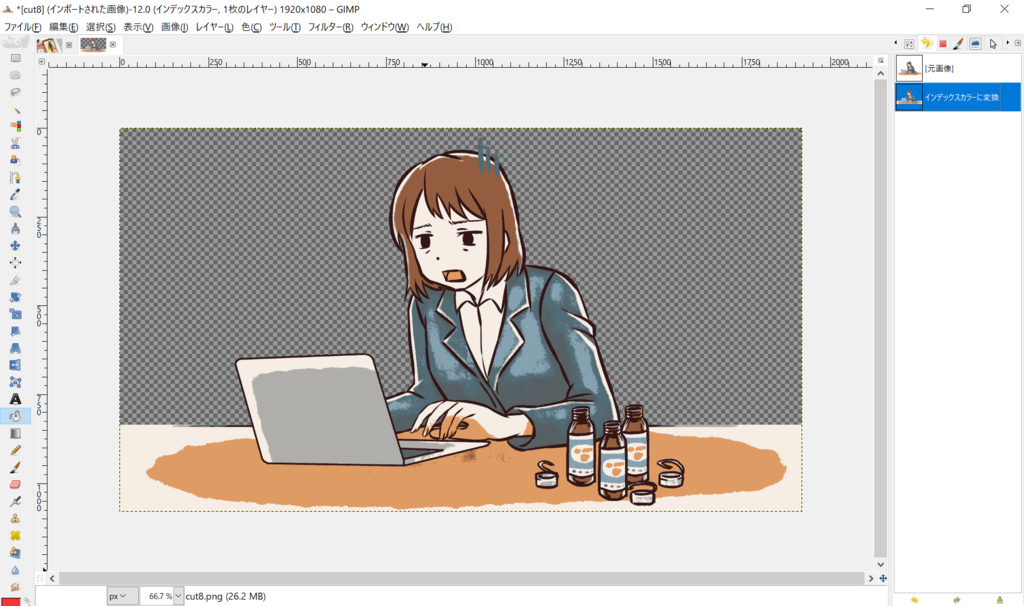This screenshot has height=606, width=1024.
Task: Open the フィルター menu
Action: coord(330,27)
